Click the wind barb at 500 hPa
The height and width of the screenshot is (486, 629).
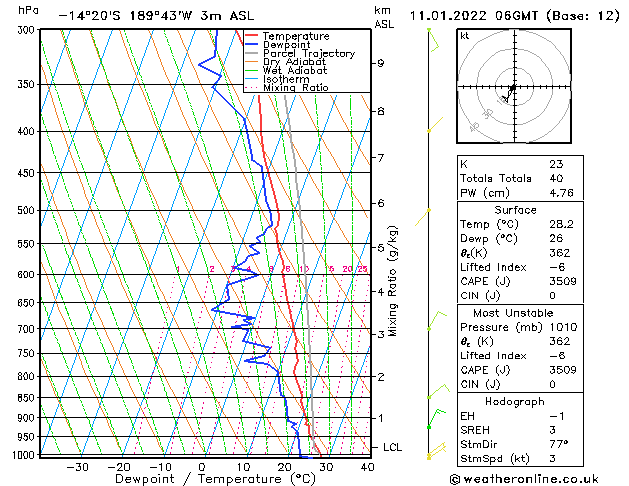click(422, 217)
